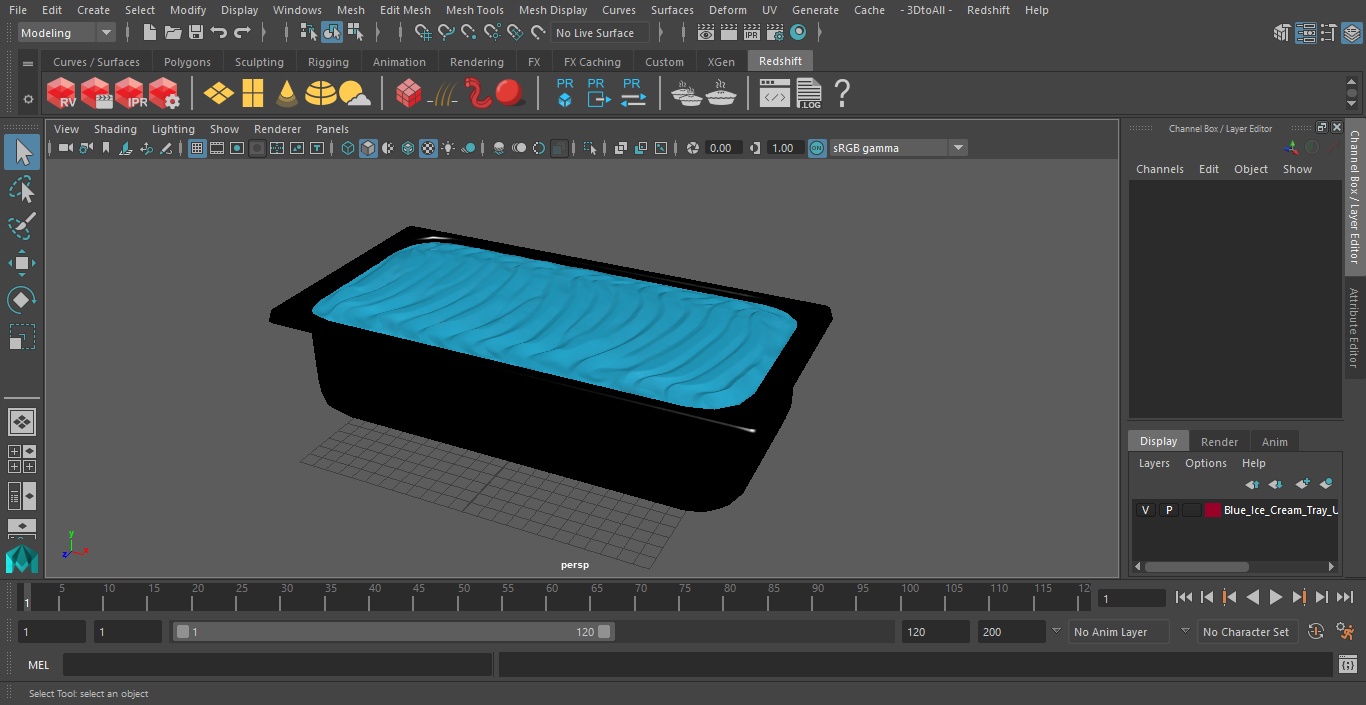This screenshot has height=705, width=1366.
Task: Open Channels menu in Channel Box
Action: click(x=1159, y=169)
